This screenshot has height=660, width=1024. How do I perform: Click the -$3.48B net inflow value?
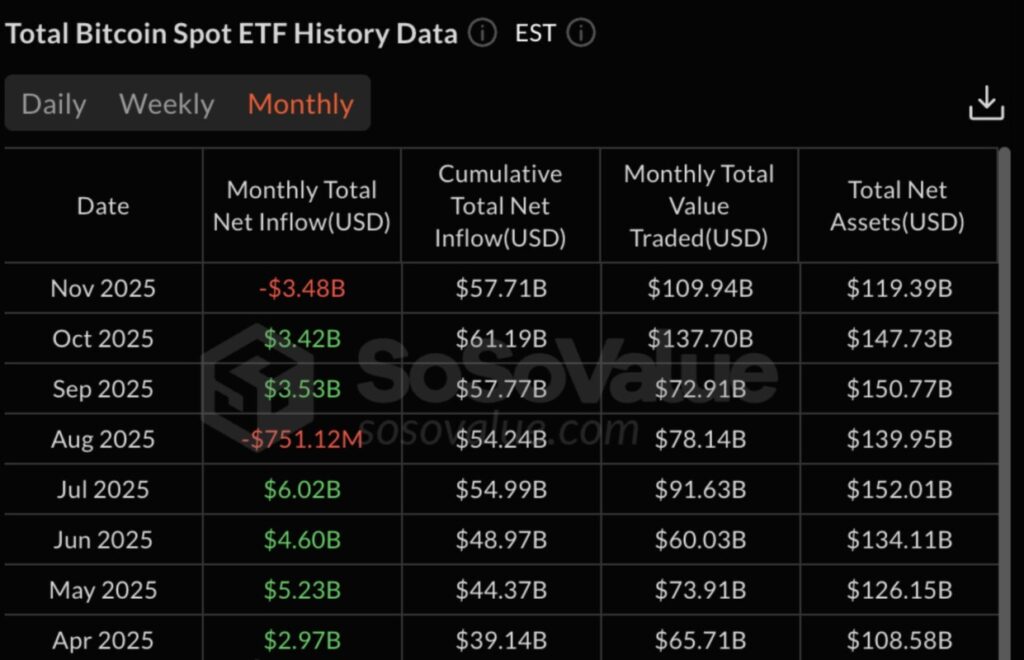tap(301, 289)
